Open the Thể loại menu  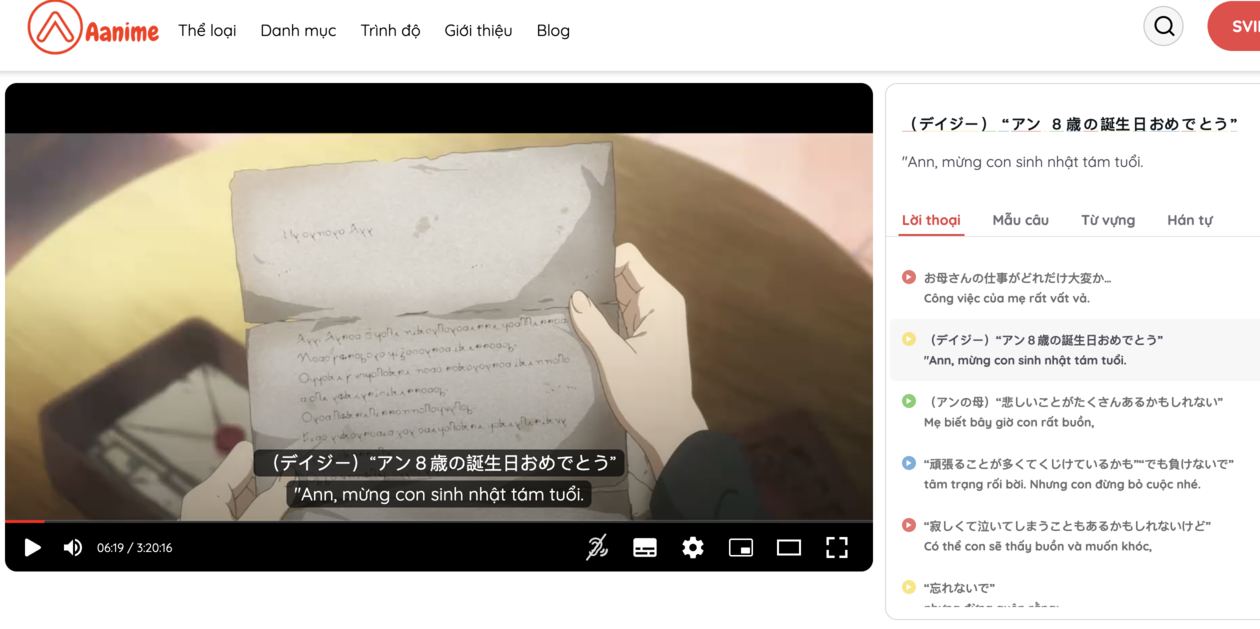tap(207, 30)
